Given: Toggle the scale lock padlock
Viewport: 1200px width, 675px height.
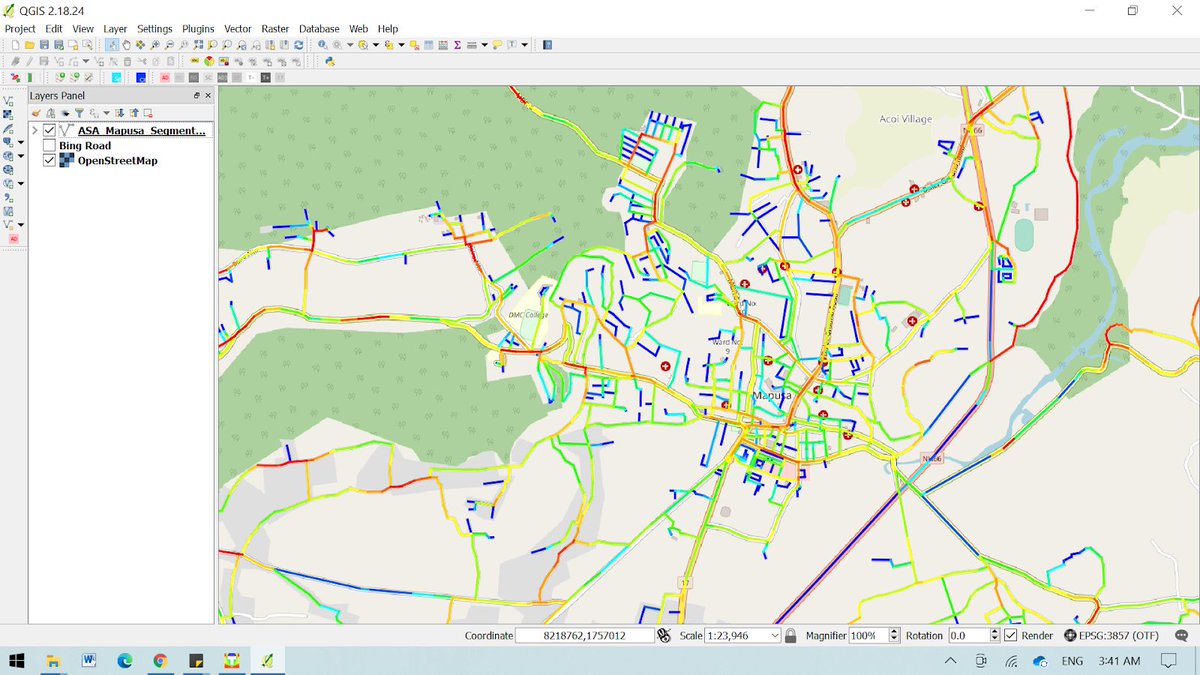Looking at the screenshot, I should [791, 635].
